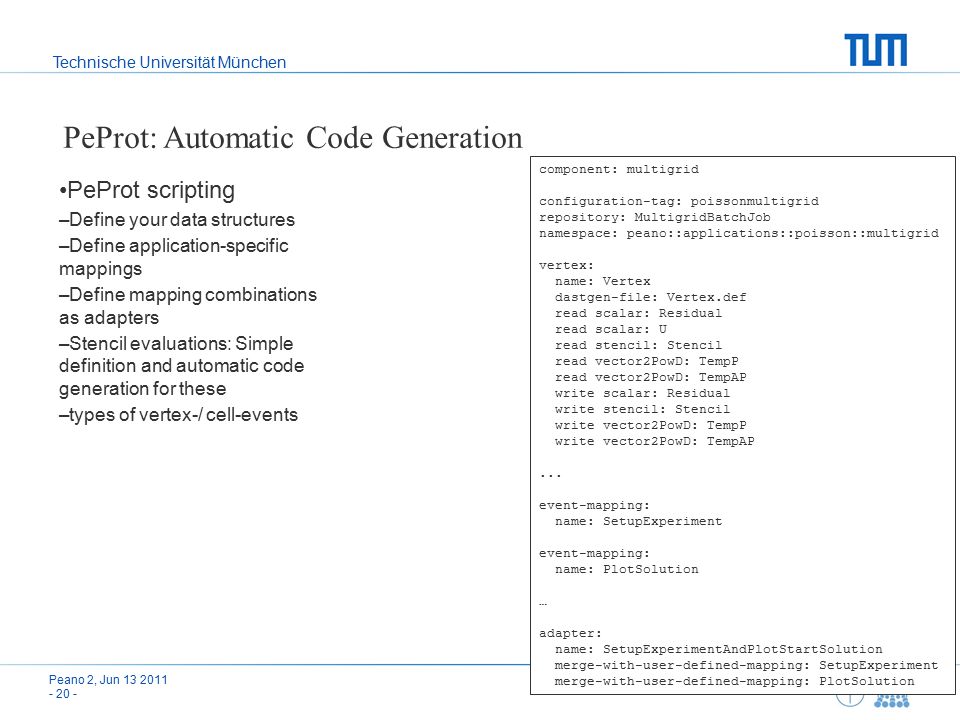Click the 'namespace: peano::applications::poisson::multigrid' line

tap(739, 233)
